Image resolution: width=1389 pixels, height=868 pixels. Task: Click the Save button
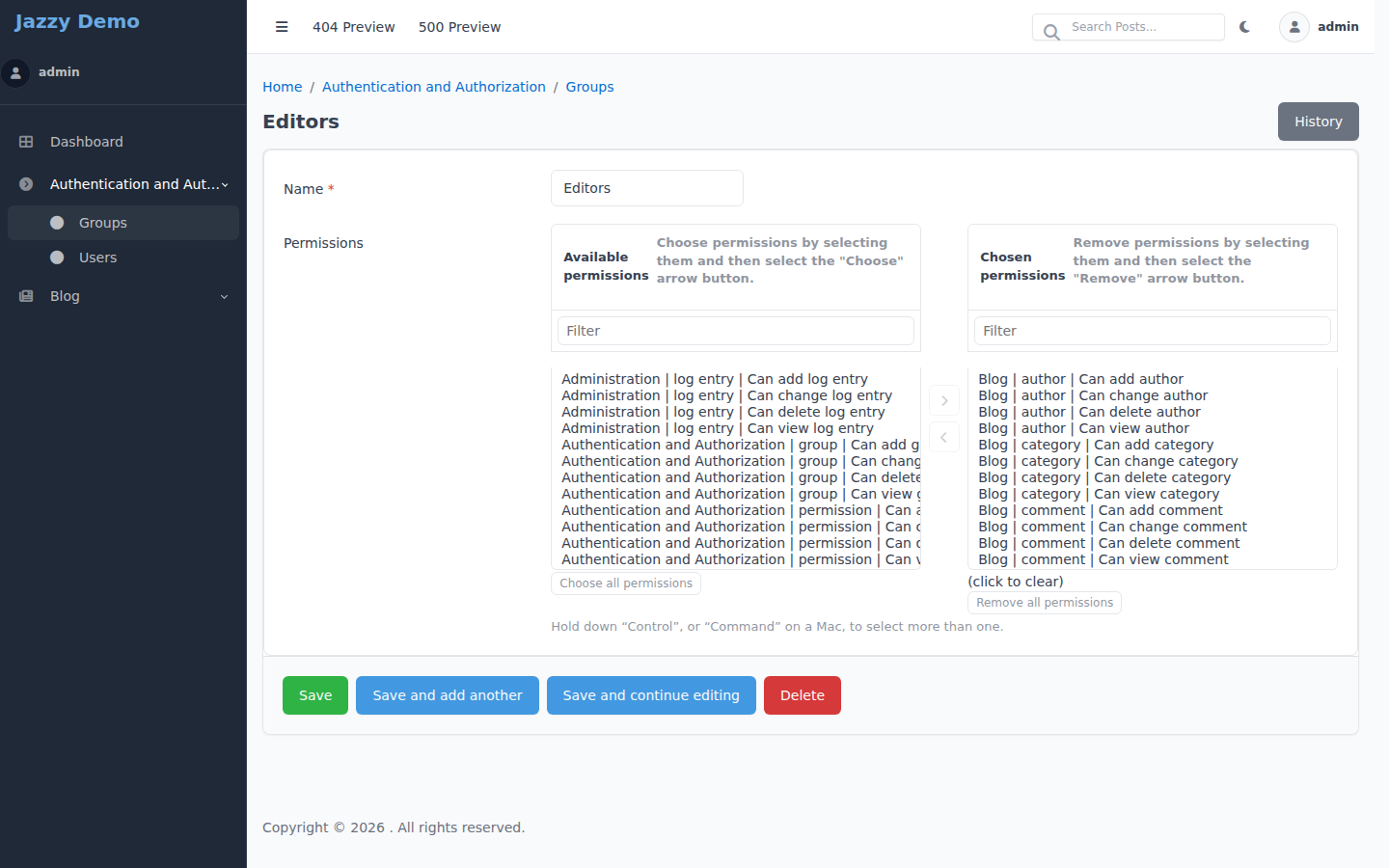point(315,695)
